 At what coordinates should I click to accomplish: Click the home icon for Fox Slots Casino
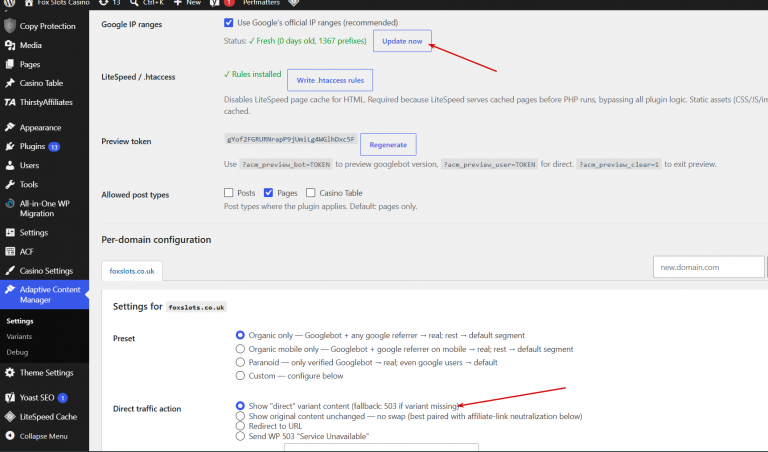pos(29,3)
